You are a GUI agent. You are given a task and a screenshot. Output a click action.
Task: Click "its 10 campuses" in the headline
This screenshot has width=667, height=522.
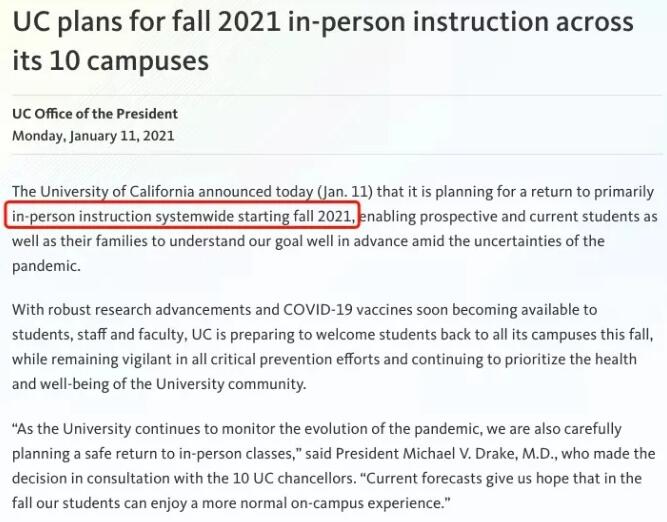[x=111, y=60]
